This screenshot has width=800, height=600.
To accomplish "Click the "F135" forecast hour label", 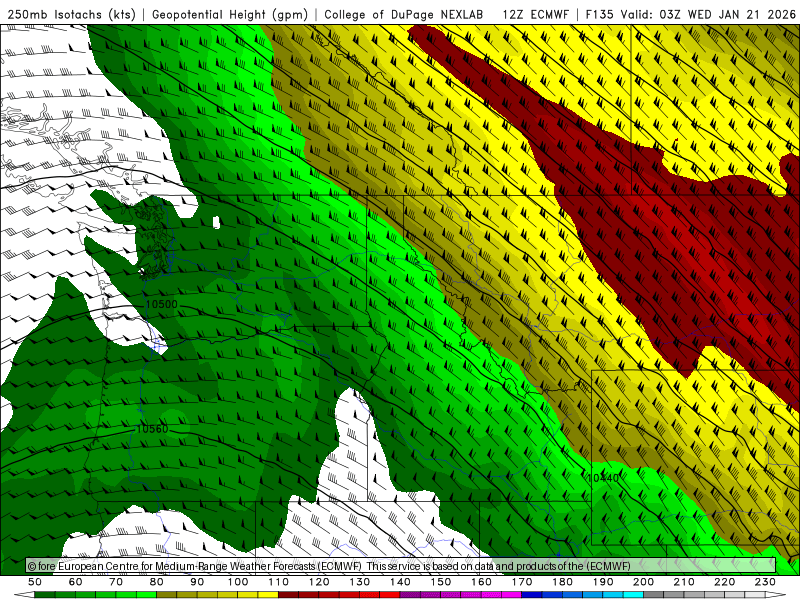I will click(600, 14).
